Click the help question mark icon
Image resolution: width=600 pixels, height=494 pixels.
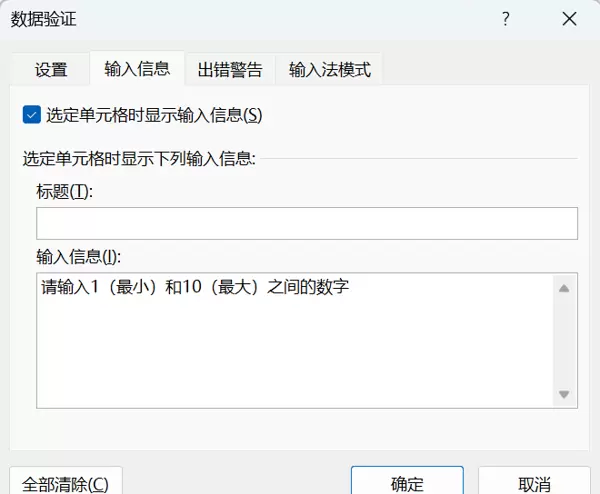click(506, 19)
